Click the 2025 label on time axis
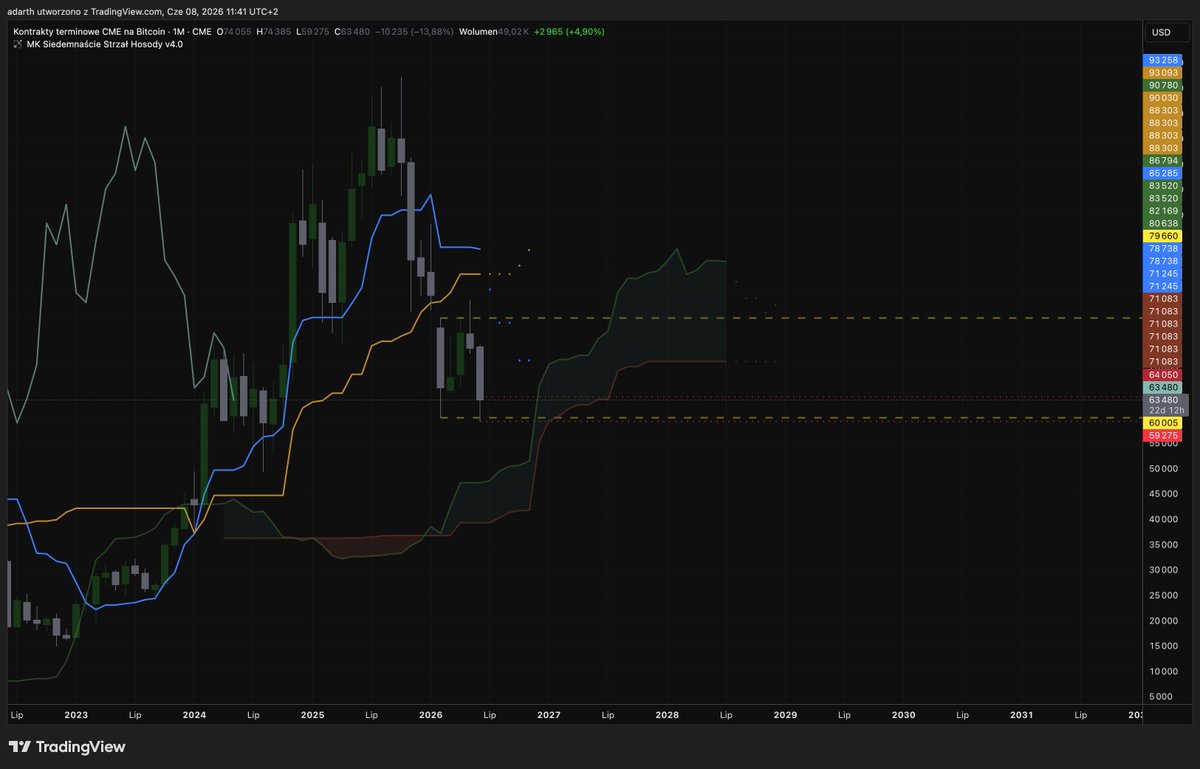This screenshot has width=1200, height=769. (x=312, y=715)
